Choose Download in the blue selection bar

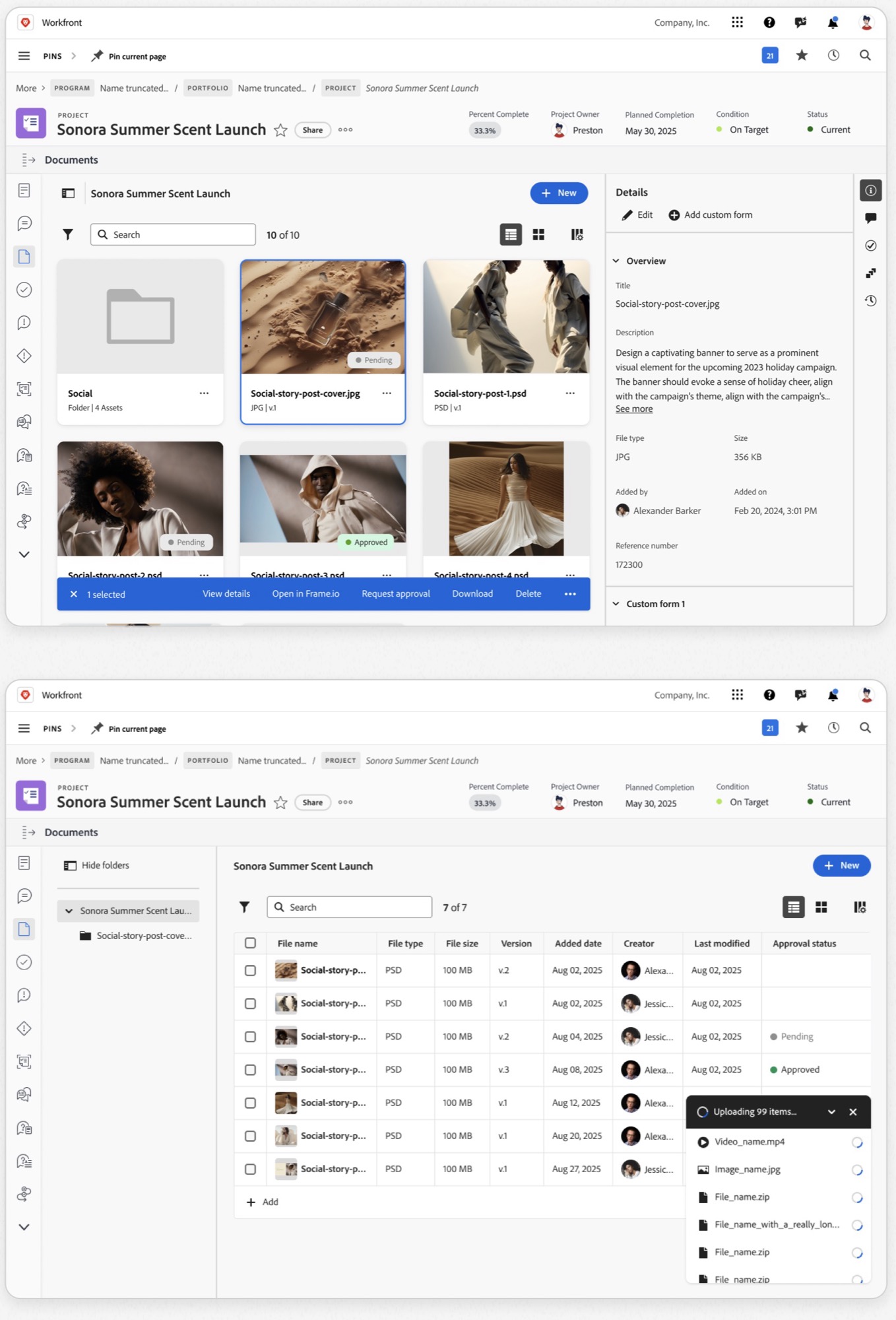[472, 593]
